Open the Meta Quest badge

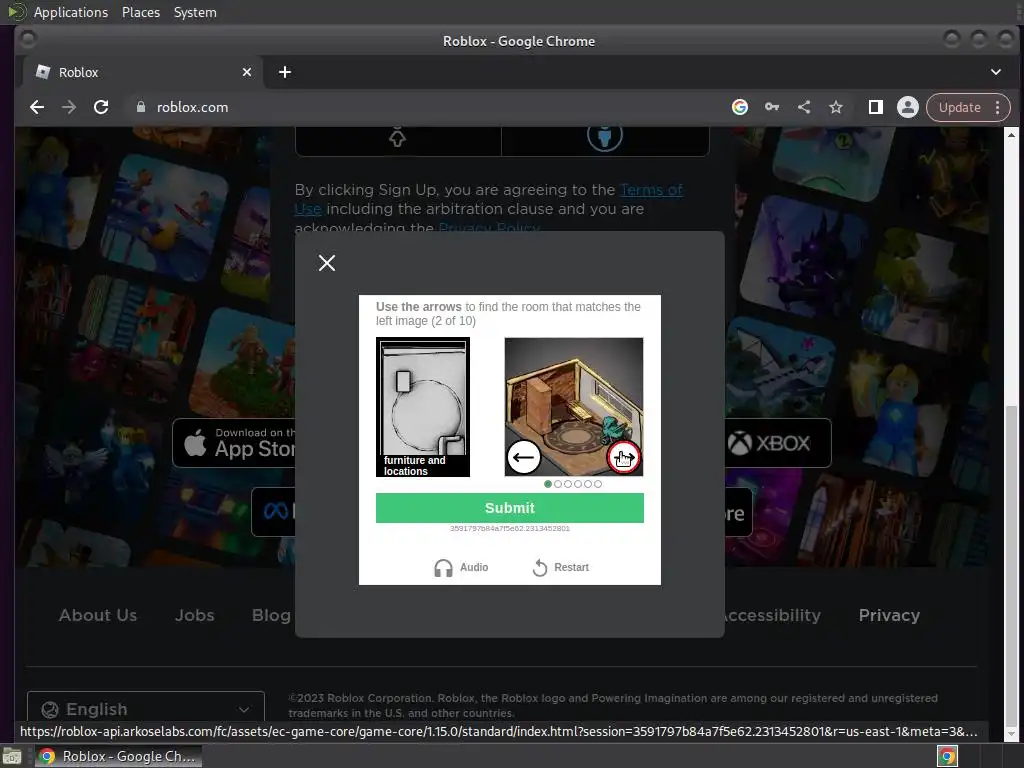(x=273, y=511)
